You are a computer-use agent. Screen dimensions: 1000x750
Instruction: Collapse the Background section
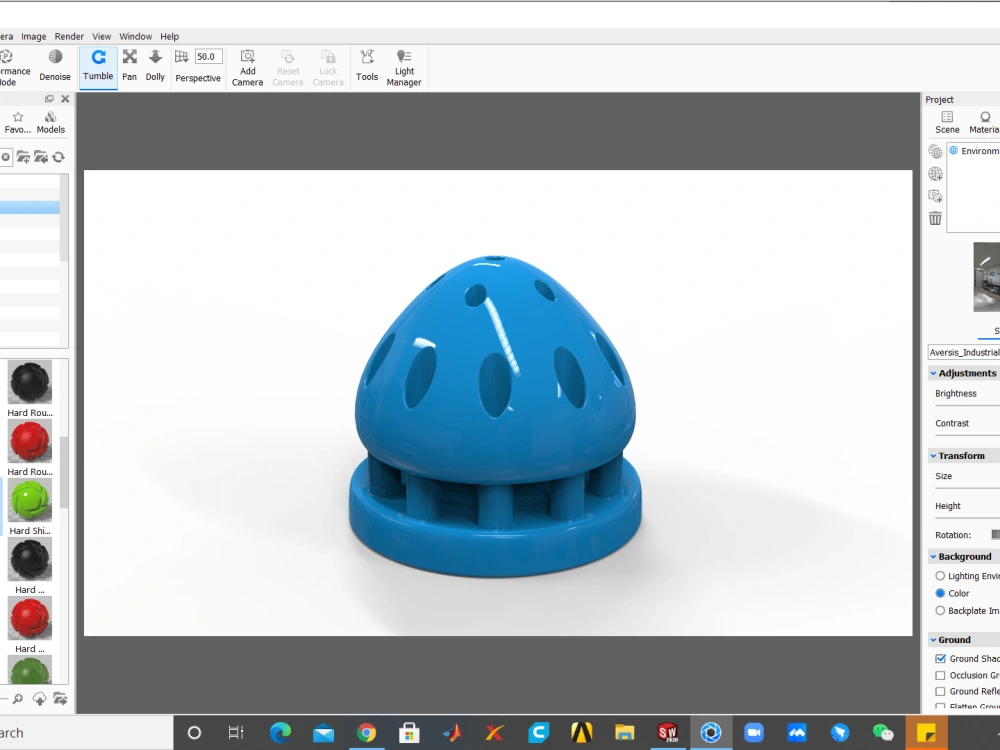[x=933, y=557]
